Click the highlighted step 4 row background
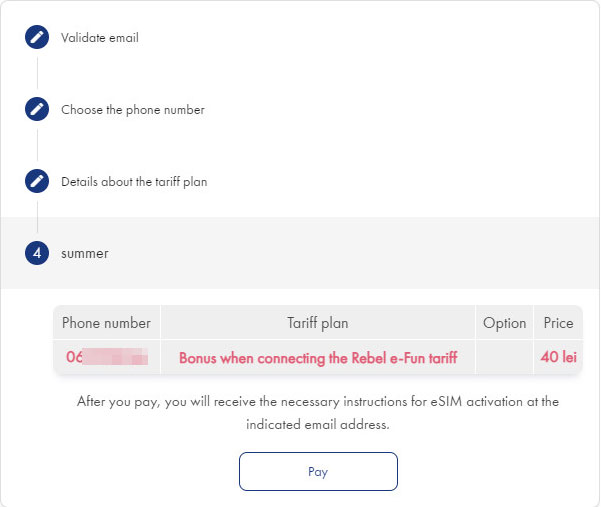 [x=350, y=254]
